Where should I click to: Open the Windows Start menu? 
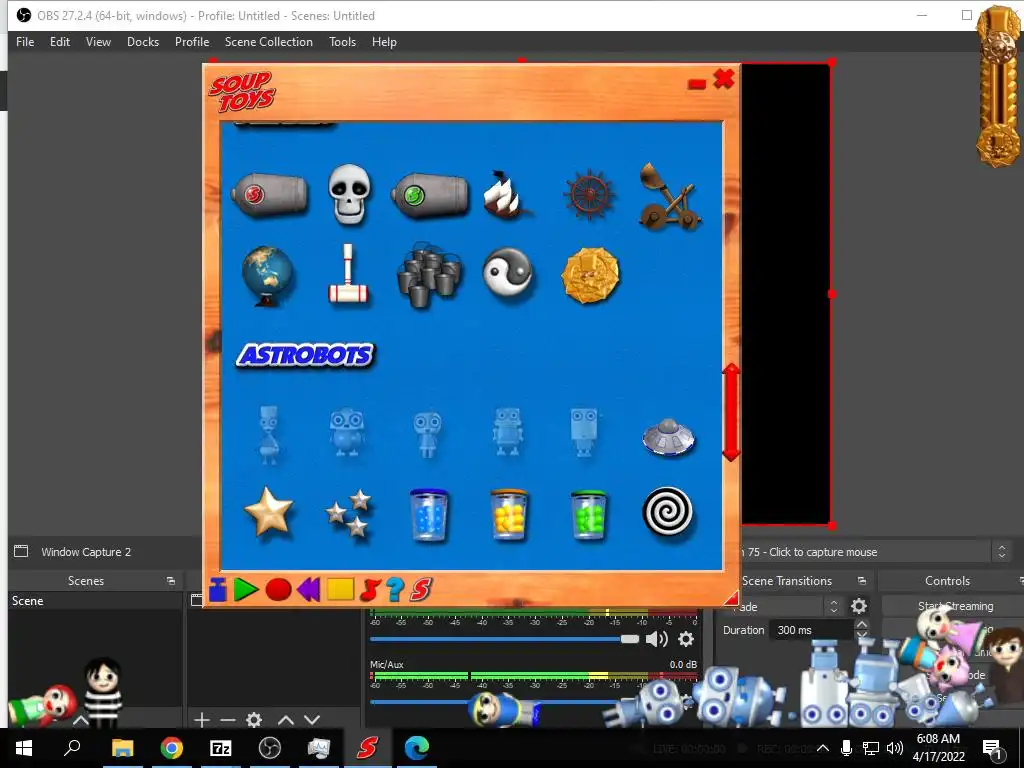24,748
